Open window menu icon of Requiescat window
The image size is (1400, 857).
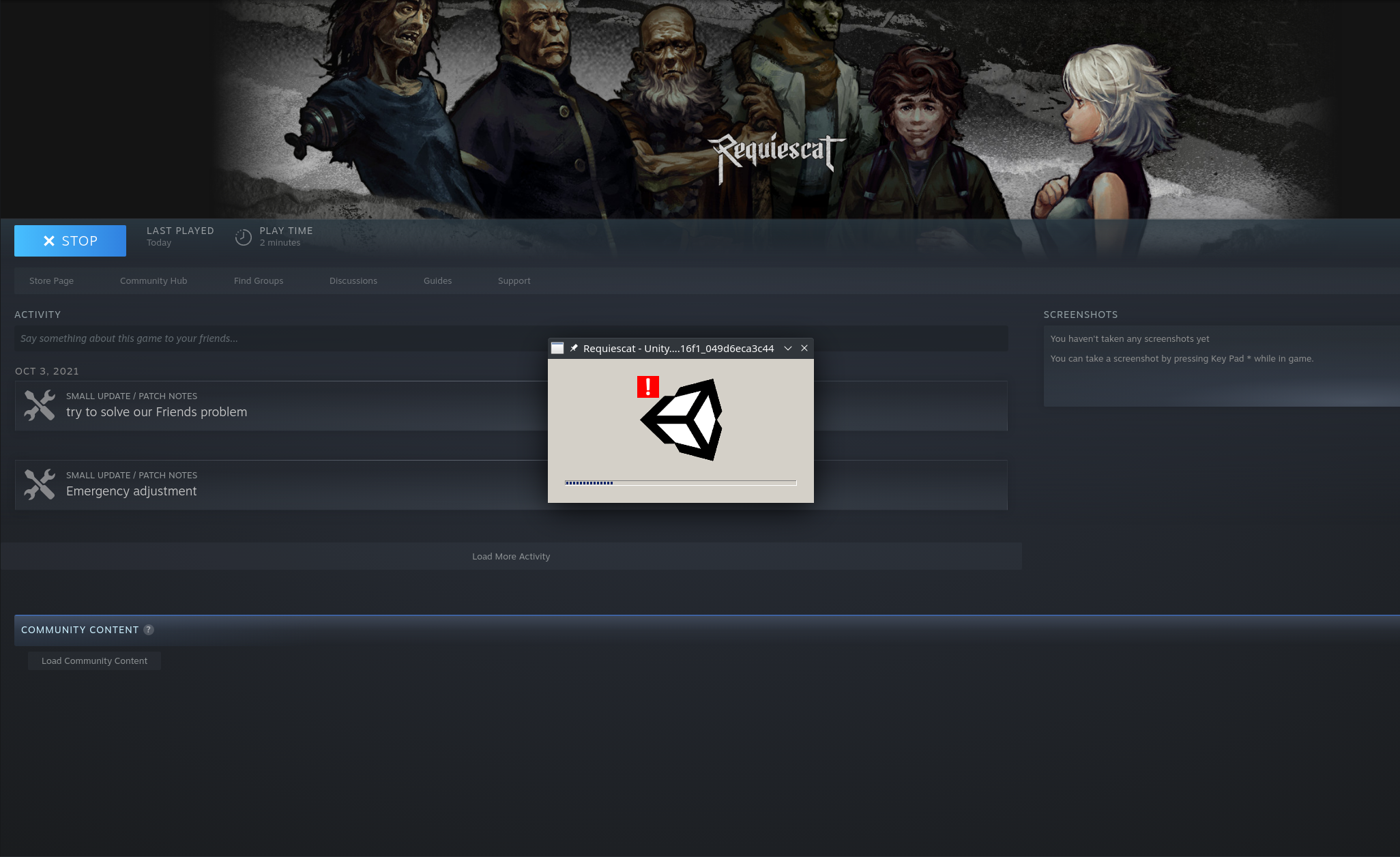[x=557, y=349]
